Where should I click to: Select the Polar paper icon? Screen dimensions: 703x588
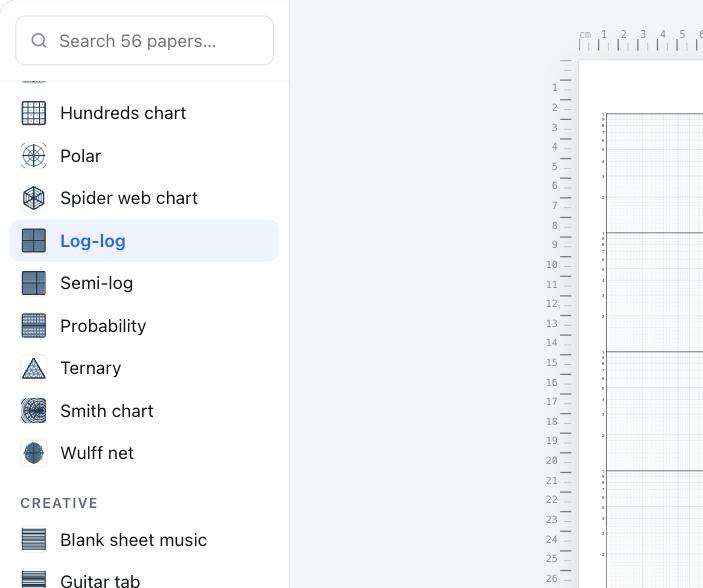click(x=34, y=156)
